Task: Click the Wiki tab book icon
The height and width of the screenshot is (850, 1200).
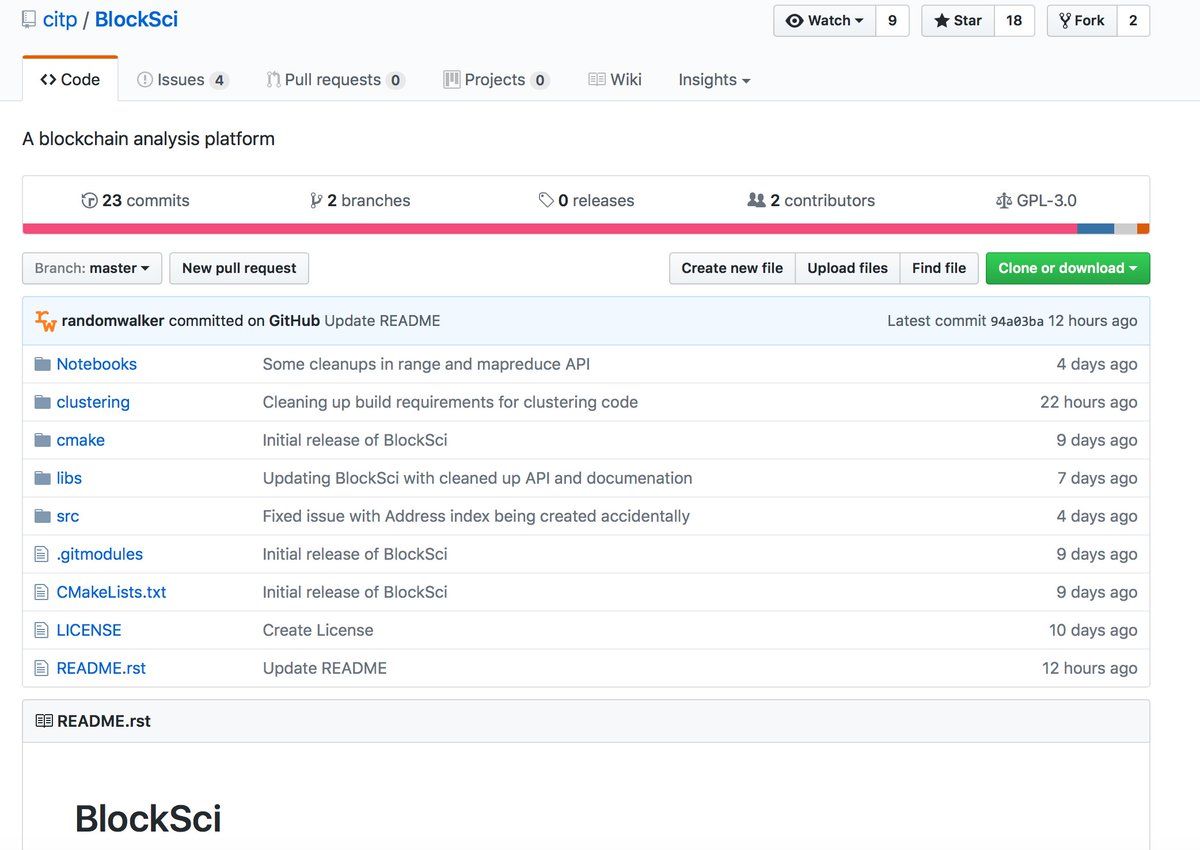Action: [x=597, y=79]
